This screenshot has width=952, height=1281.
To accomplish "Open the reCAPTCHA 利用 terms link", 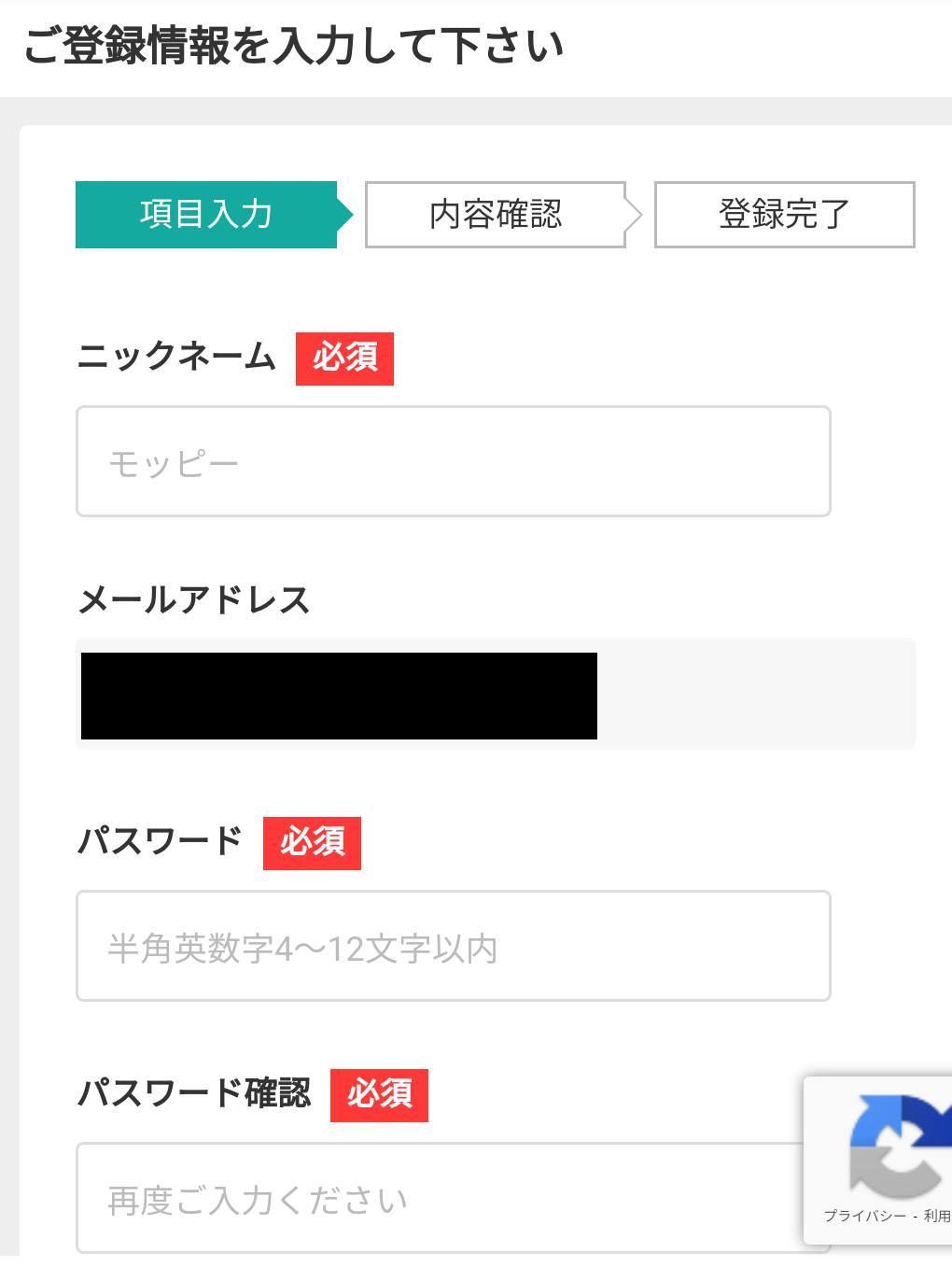I will 937,1216.
